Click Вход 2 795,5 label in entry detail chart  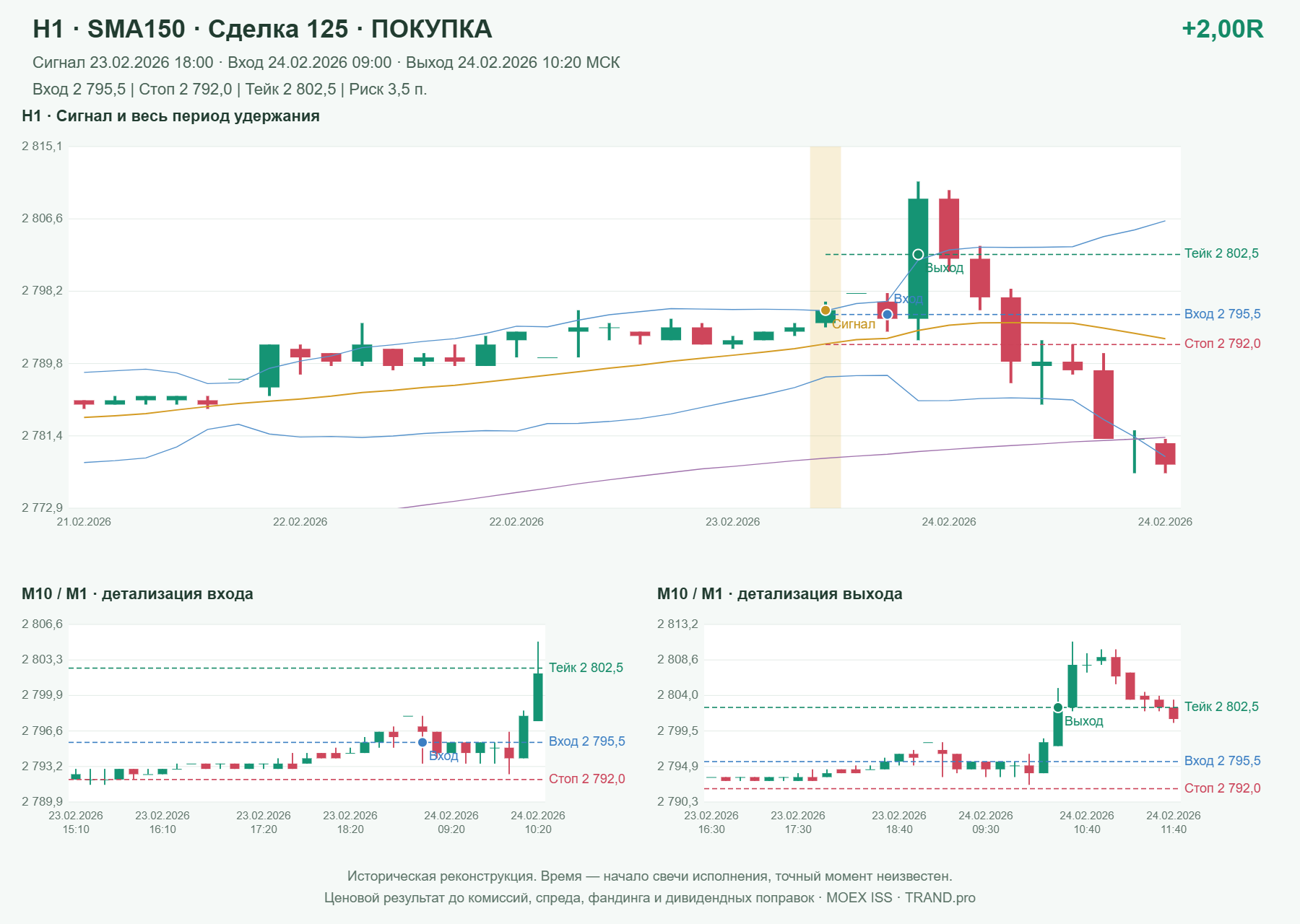point(586,741)
